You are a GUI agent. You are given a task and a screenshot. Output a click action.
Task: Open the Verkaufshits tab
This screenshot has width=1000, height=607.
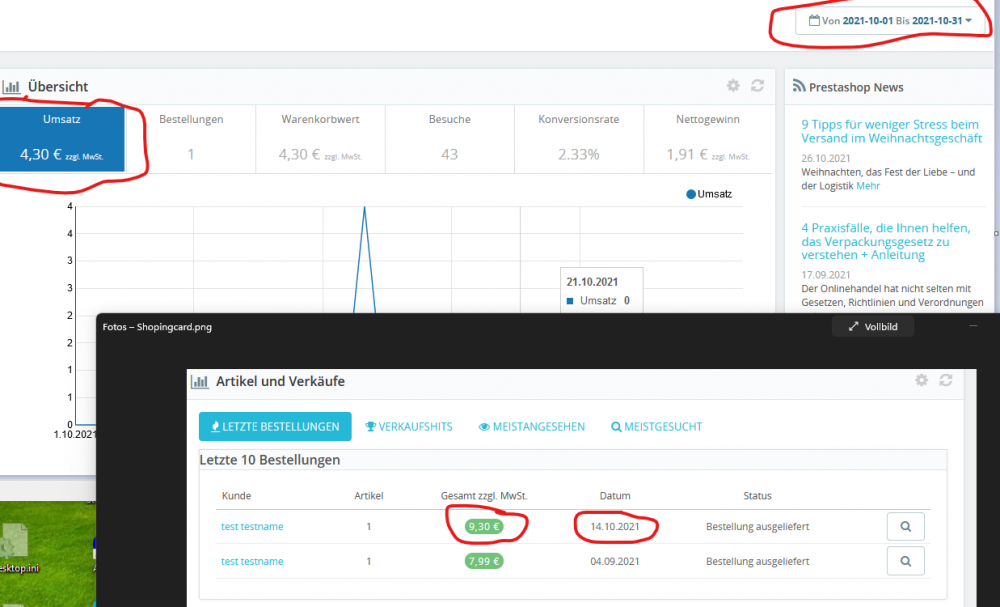tap(409, 427)
